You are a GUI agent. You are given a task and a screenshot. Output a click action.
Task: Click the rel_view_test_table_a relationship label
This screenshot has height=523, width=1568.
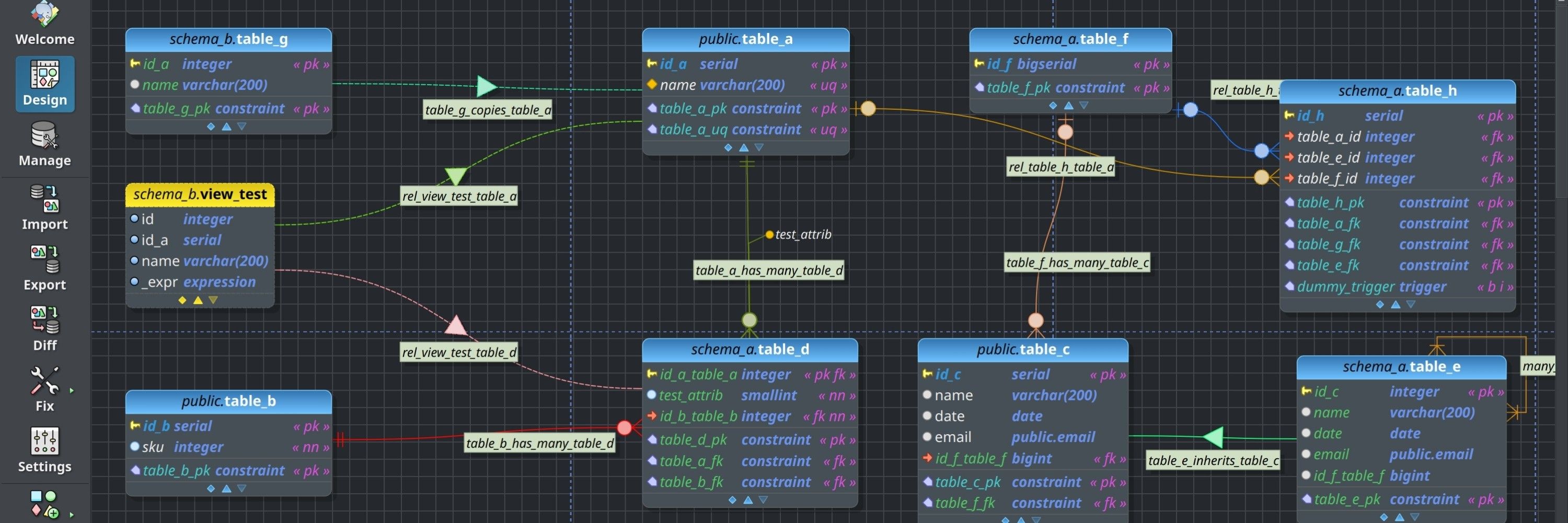pos(459,197)
